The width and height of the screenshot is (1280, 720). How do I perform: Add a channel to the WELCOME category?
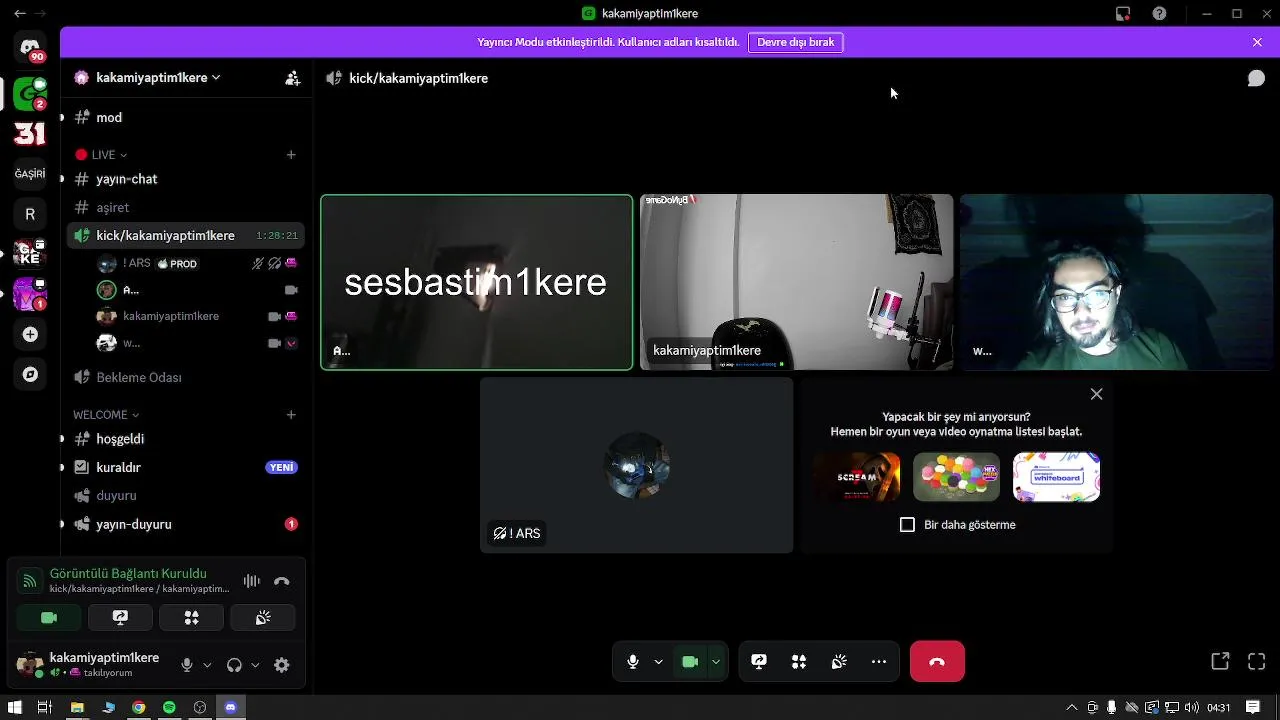[291, 415]
